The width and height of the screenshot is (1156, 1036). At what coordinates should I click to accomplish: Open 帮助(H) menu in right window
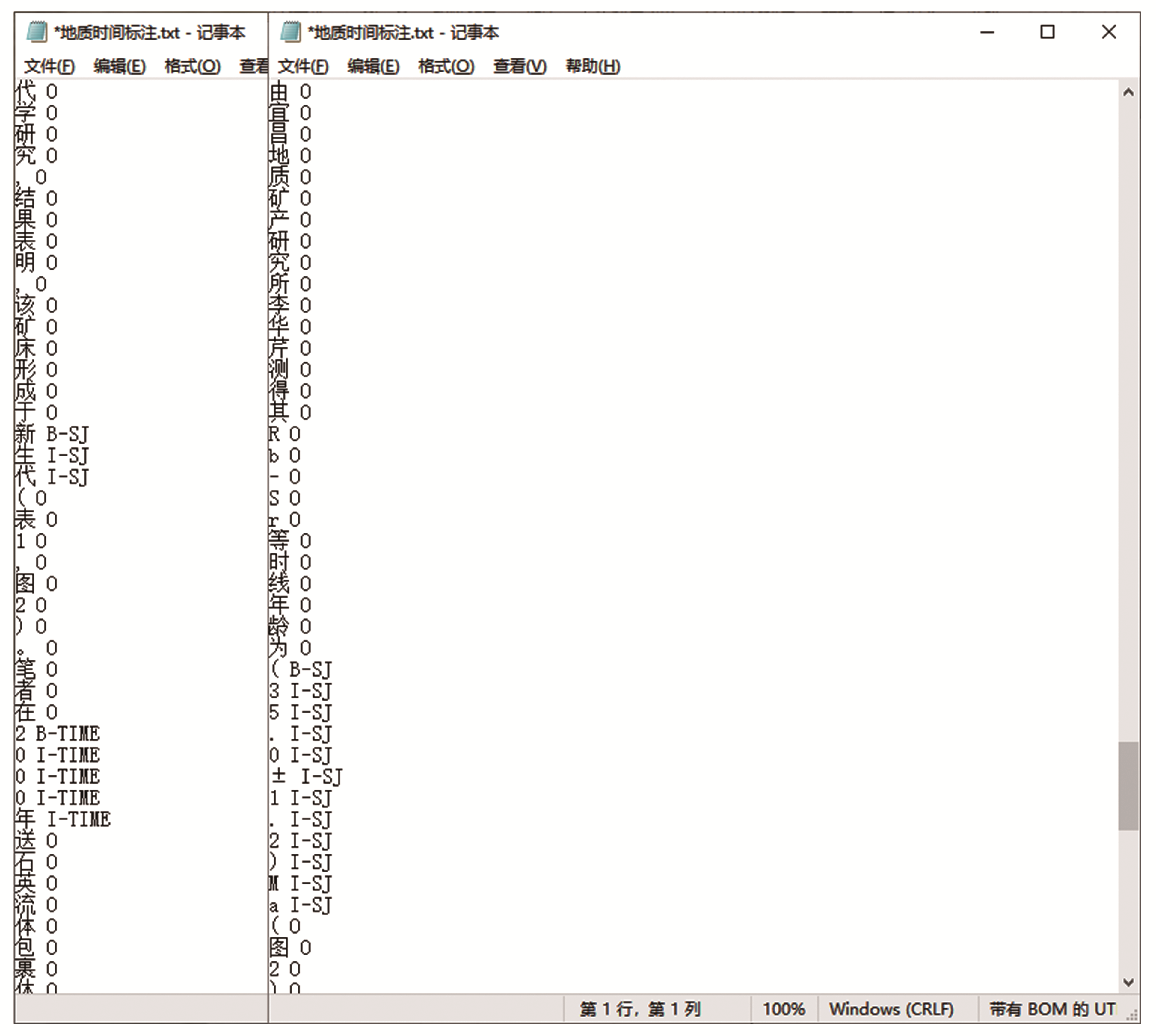(x=592, y=66)
